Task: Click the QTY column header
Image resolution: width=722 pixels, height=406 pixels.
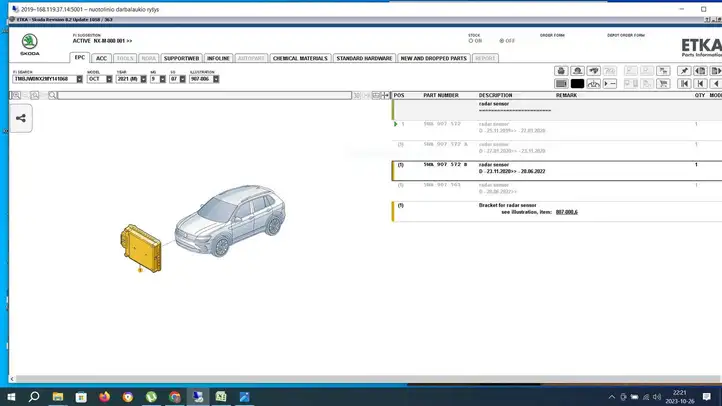Action: coord(700,95)
